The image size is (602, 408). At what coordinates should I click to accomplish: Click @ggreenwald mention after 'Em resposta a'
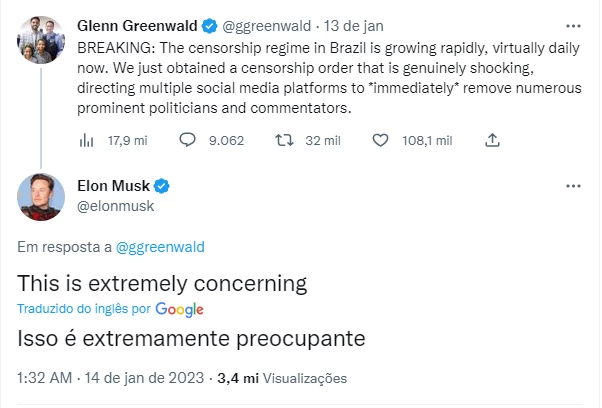pyautogui.click(x=160, y=246)
